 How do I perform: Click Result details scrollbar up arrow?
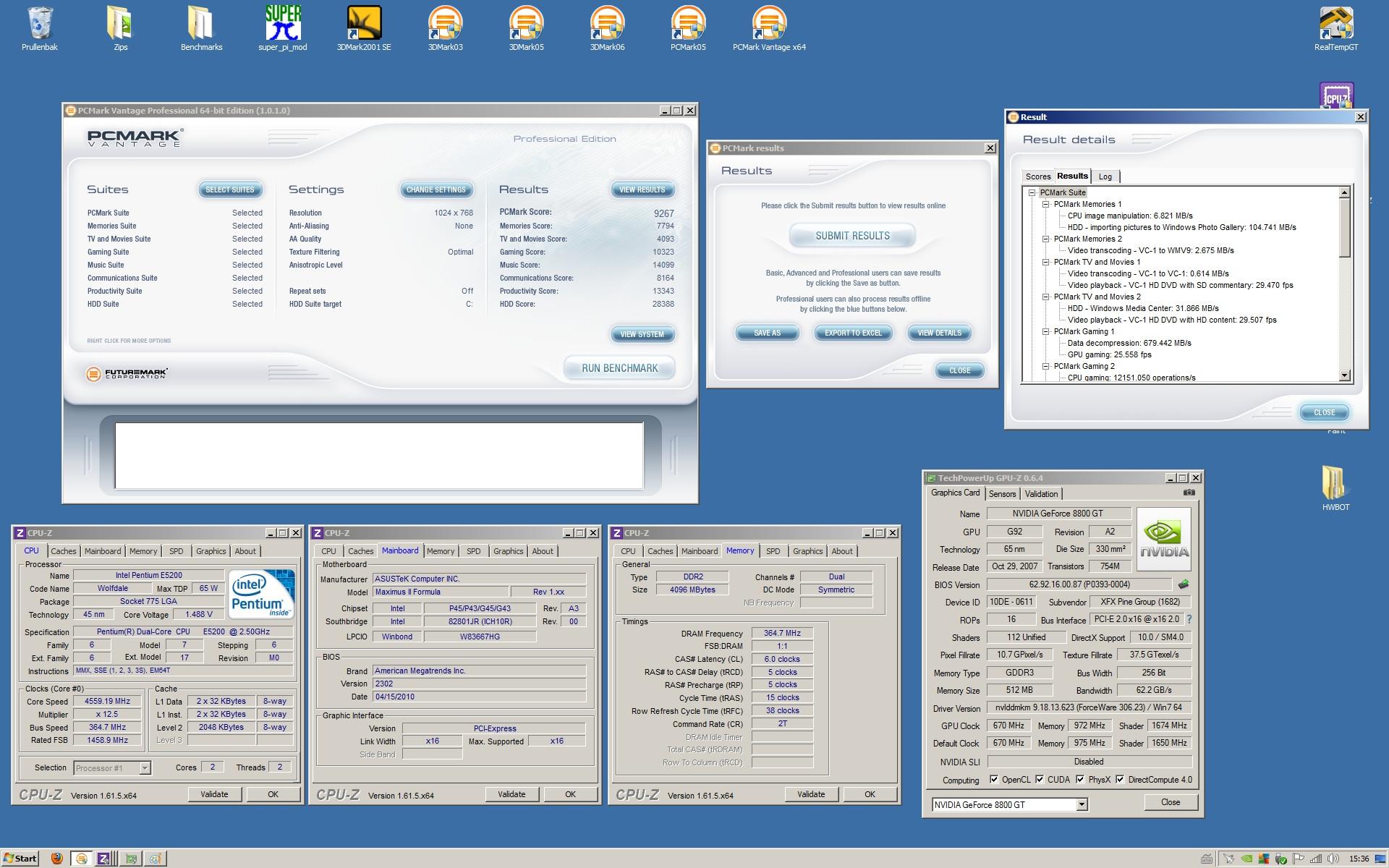click(1345, 192)
